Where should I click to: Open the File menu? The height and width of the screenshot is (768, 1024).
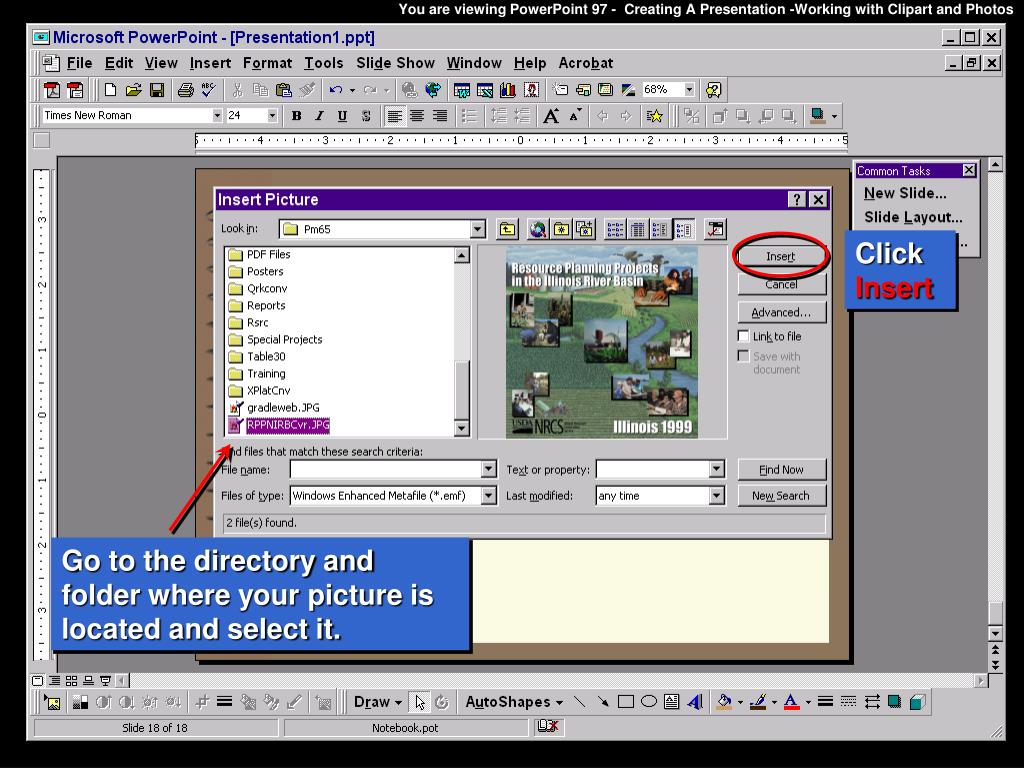point(79,63)
